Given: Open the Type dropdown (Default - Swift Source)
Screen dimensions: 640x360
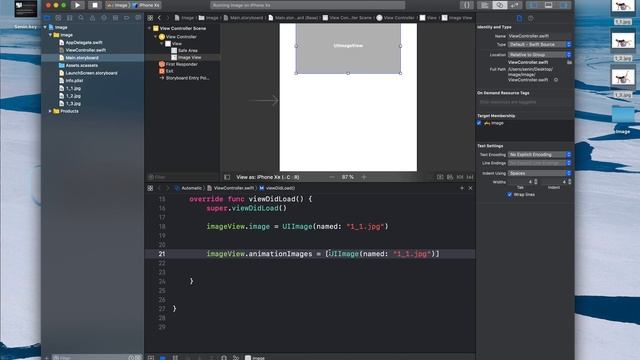Looking at the screenshot, I should pyautogui.click(x=539, y=44).
